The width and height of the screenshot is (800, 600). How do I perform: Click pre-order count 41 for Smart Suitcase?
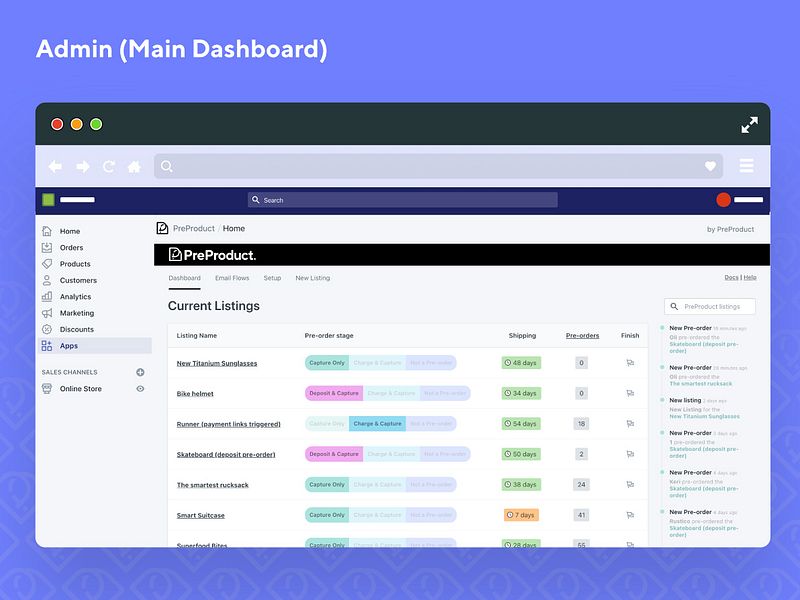581,515
